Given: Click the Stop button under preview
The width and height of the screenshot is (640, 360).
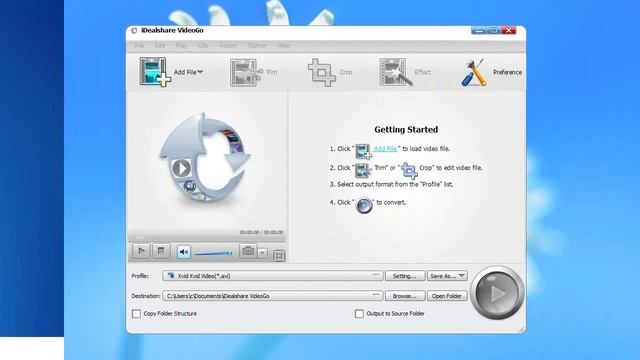Looking at the screenshot, I should click(x=161, y=251).
